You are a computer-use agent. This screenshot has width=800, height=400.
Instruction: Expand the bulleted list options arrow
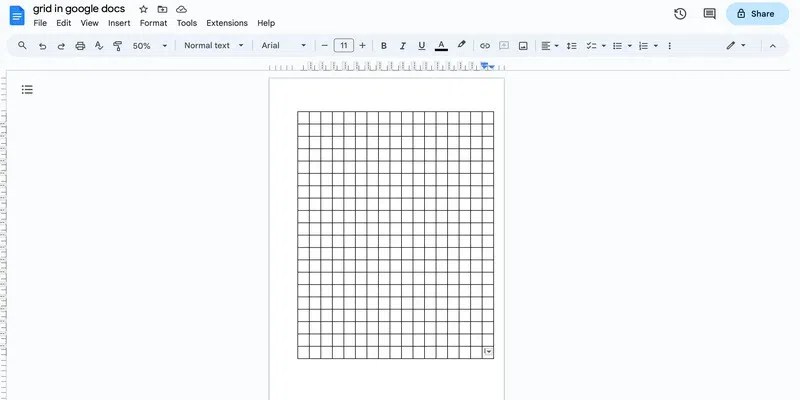630,46
